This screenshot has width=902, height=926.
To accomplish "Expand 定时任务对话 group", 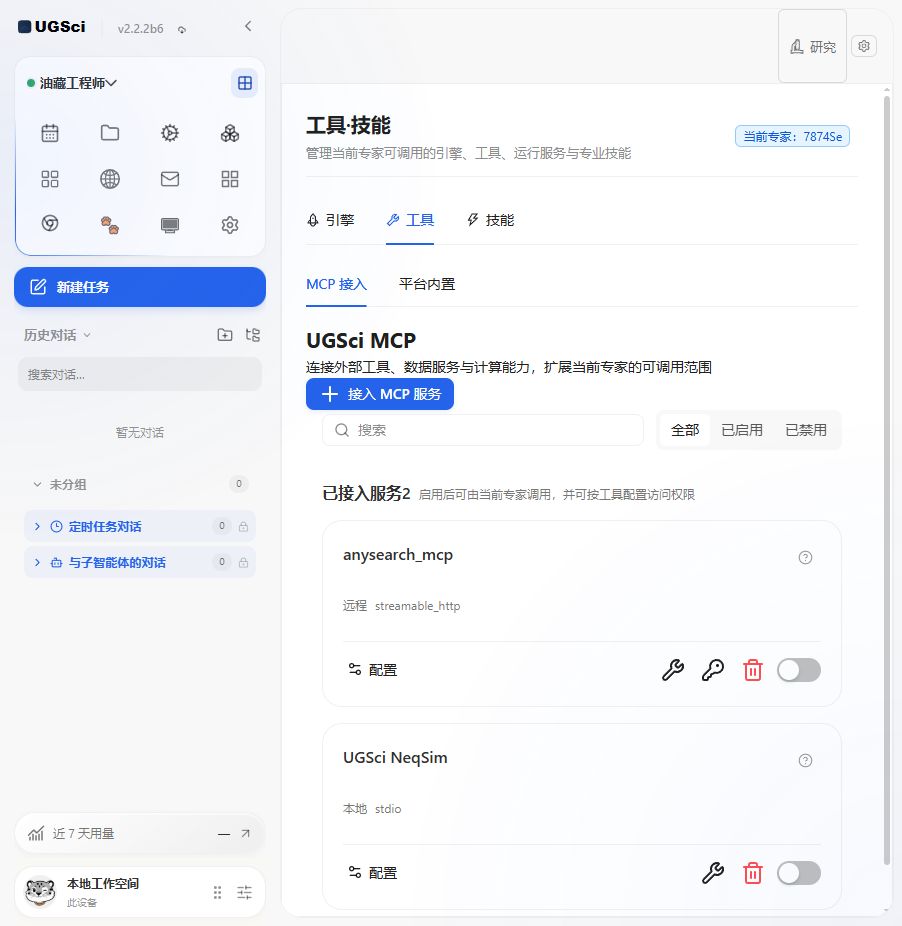I will point(37,526).
